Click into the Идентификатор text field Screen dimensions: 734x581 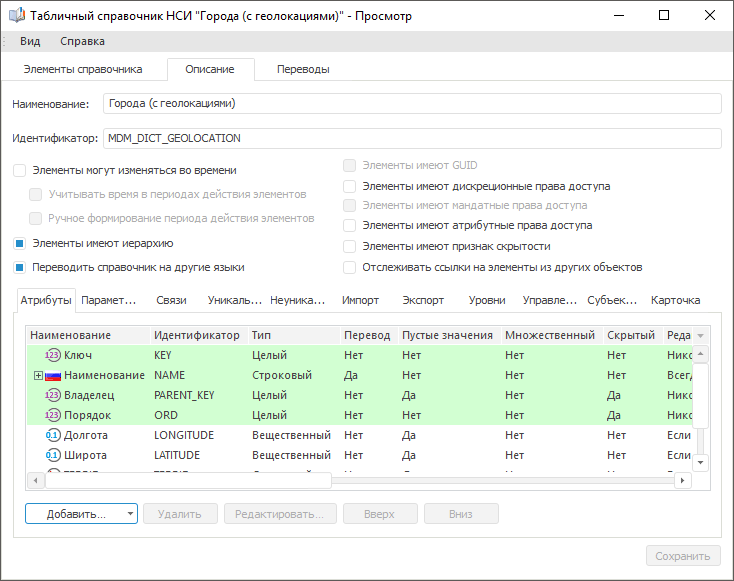pos(411,138)
